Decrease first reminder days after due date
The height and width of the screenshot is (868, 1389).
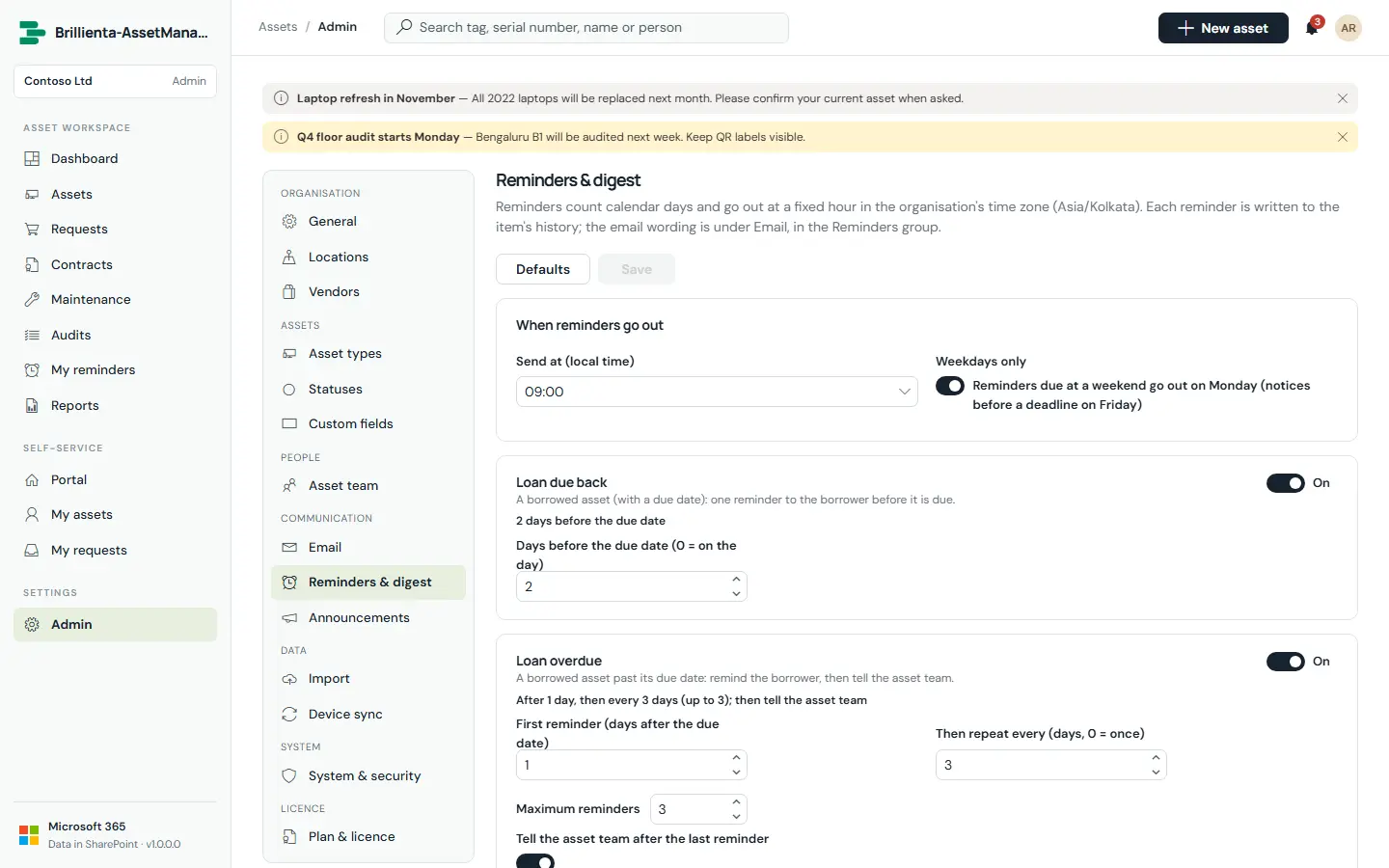736,773
